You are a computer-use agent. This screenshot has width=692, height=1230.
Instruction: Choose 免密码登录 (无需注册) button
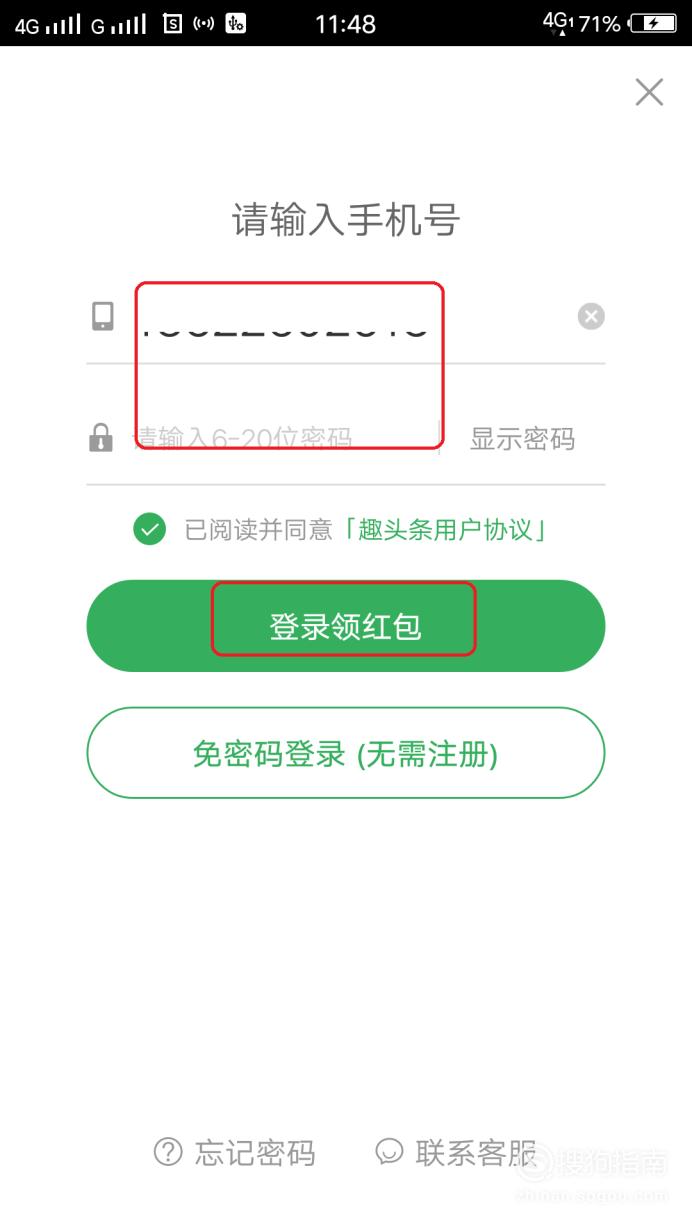pyautogui.click(x=346, y=753)
